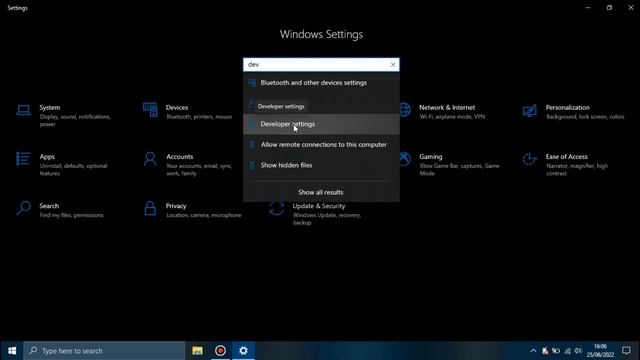Image resolution: width=640 pixels, height=360 pixels.
Task: Open the Network & Internet globe icon
Action: pos(405,110)
